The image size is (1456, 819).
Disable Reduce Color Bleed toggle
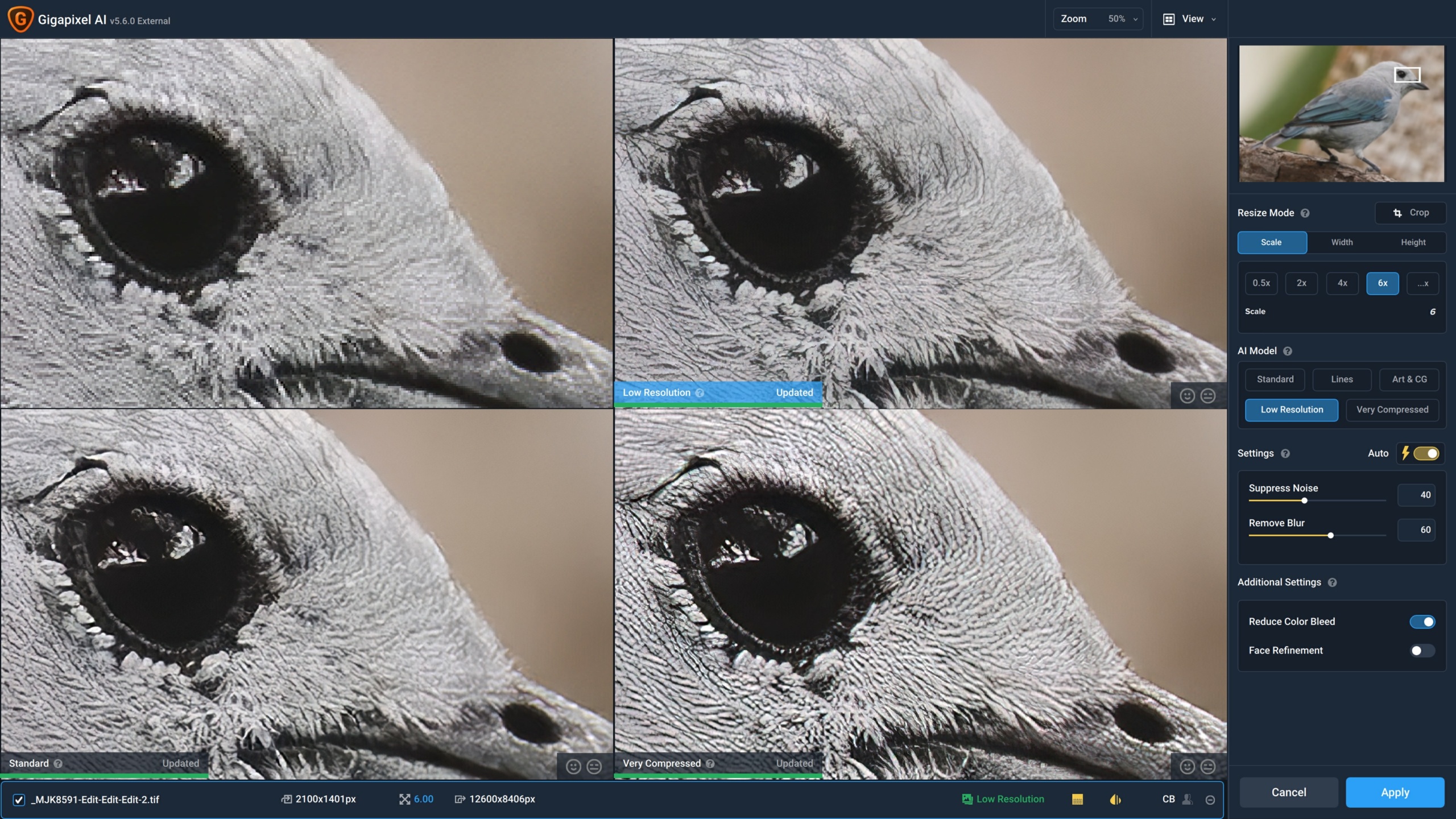coord(1422,622)
